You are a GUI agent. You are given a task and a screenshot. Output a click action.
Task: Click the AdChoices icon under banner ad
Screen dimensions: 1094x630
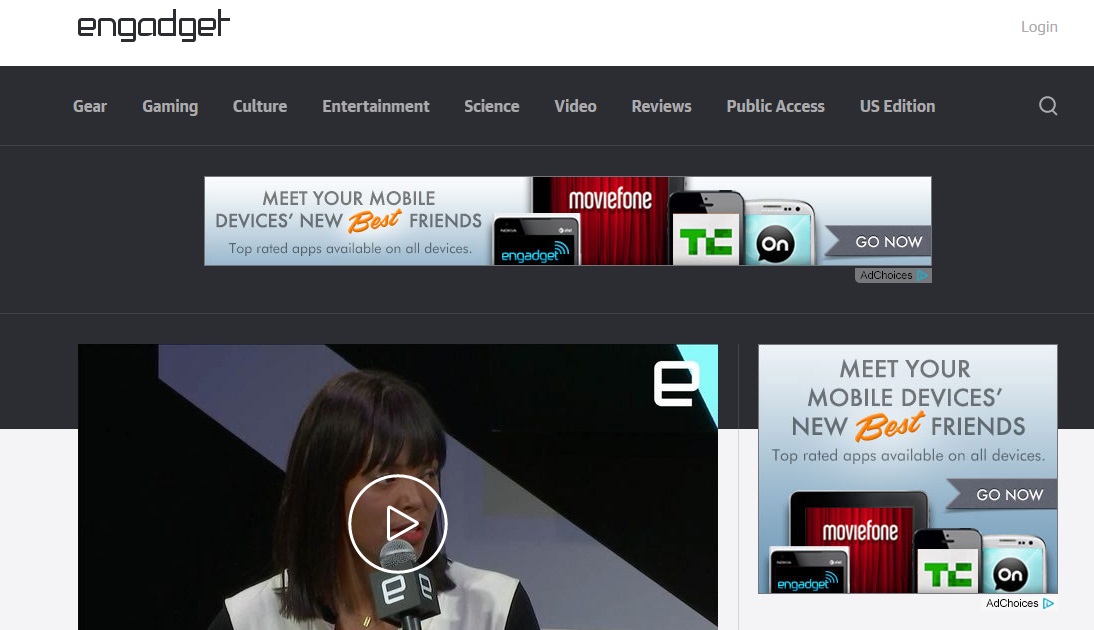coord(922,276)
